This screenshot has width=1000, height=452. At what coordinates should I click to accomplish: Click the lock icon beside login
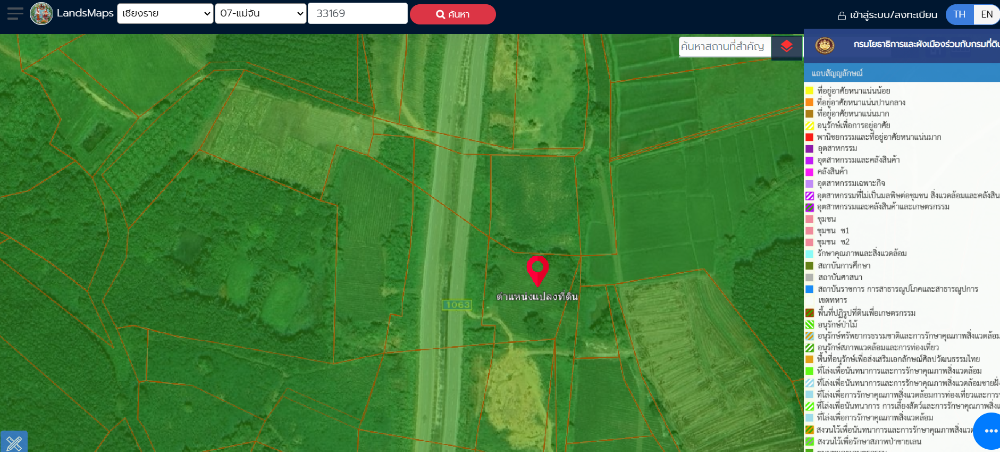pos(842,15)
